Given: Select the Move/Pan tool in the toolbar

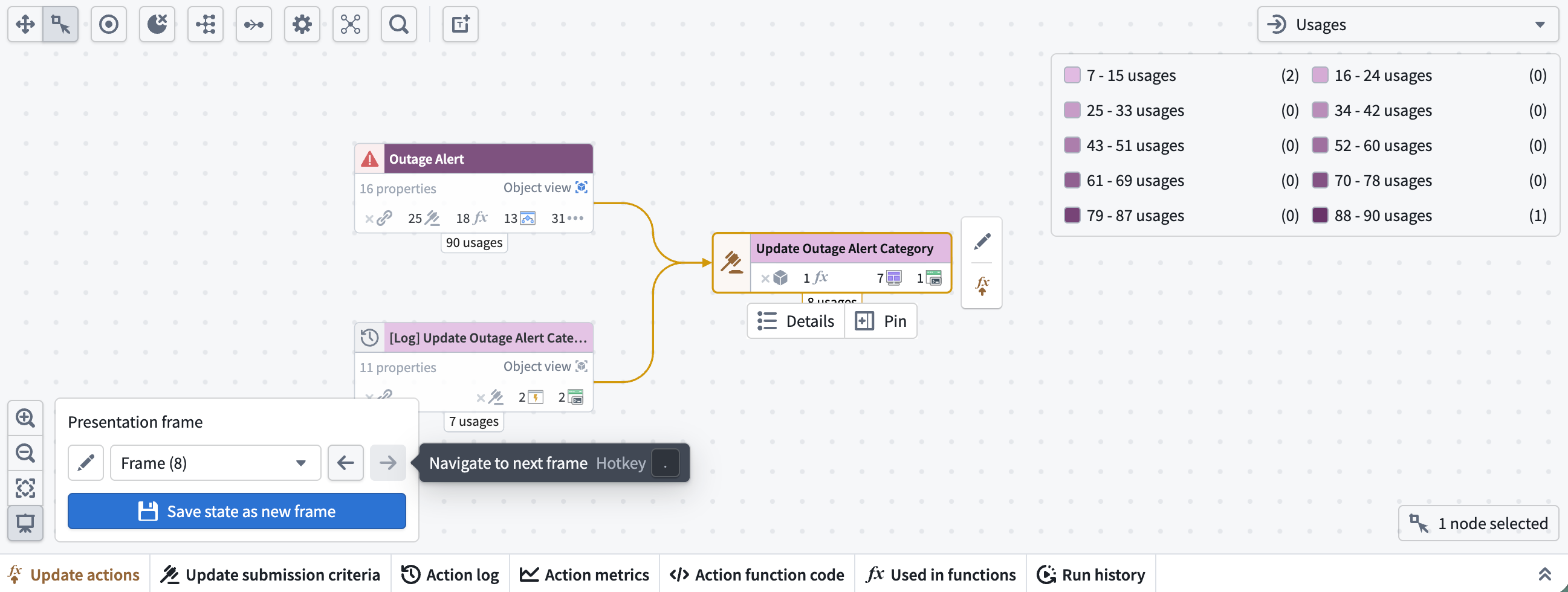Looking at the screenshot, I should click(x=25, y=24).
